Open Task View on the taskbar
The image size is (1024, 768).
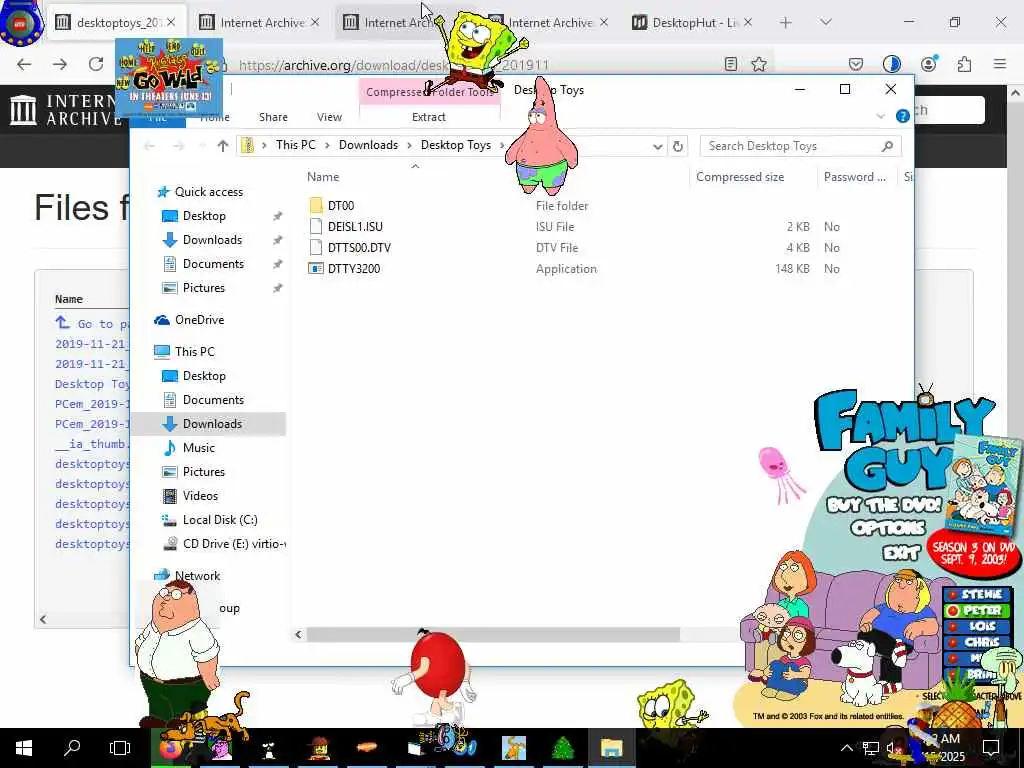(120, 748)
